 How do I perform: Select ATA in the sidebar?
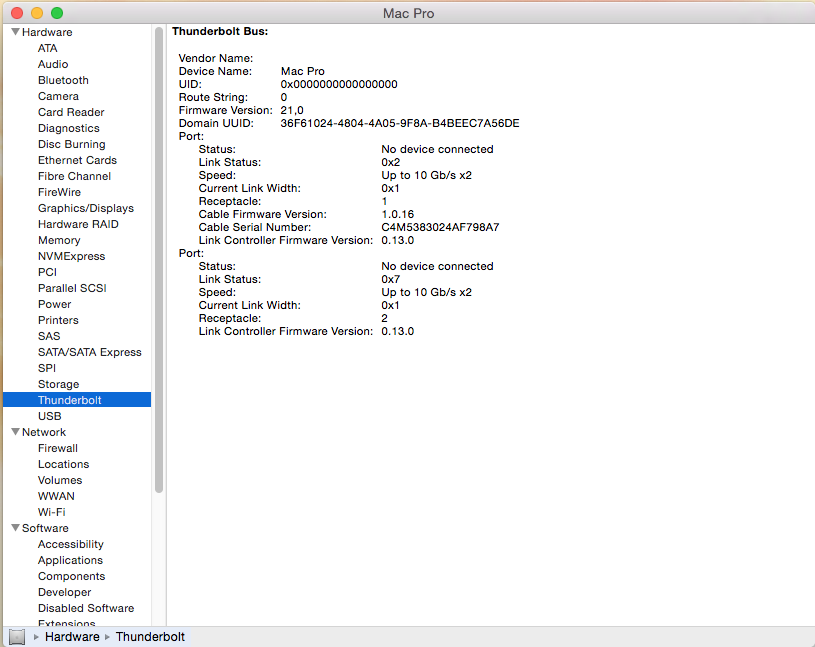point(47,48)
